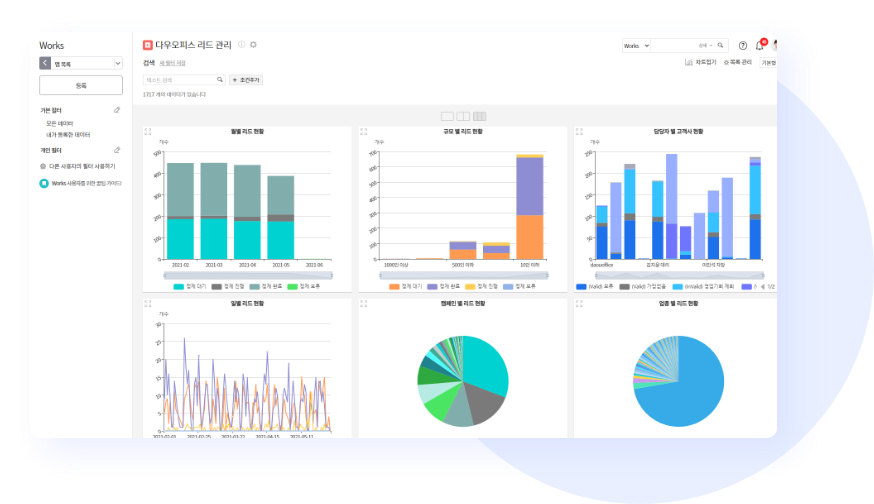Click the 목록 관리 button
Viewport: 874px width, 504px height.
737,62
